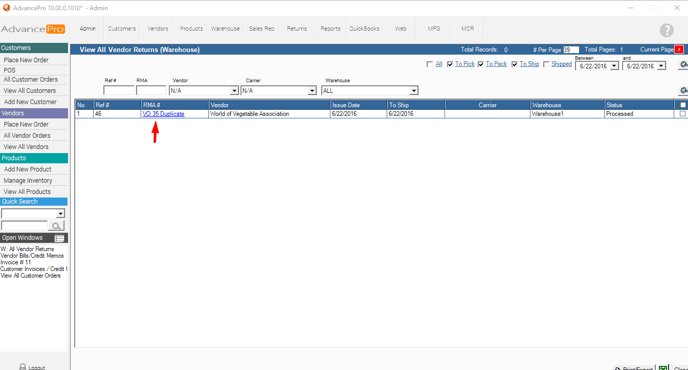Click the # Per Page input field
The height and width of the screenshot is (370, 688).
pyautogui.click(x=571, y=50)
